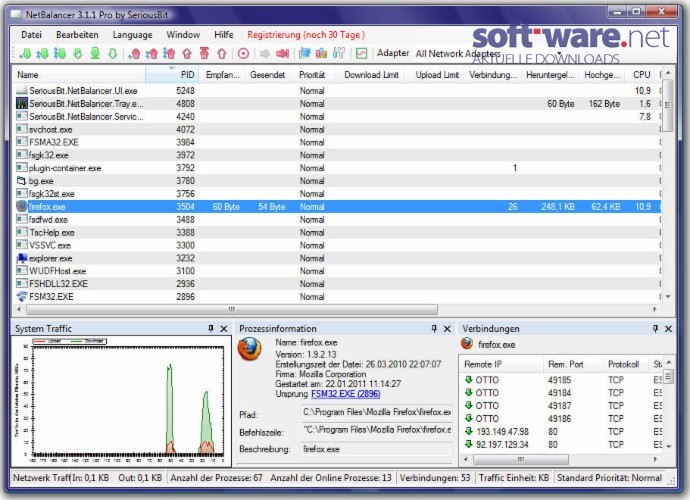Sort connections by Remote IP column
690x500 pixels.
coord(501,364)
